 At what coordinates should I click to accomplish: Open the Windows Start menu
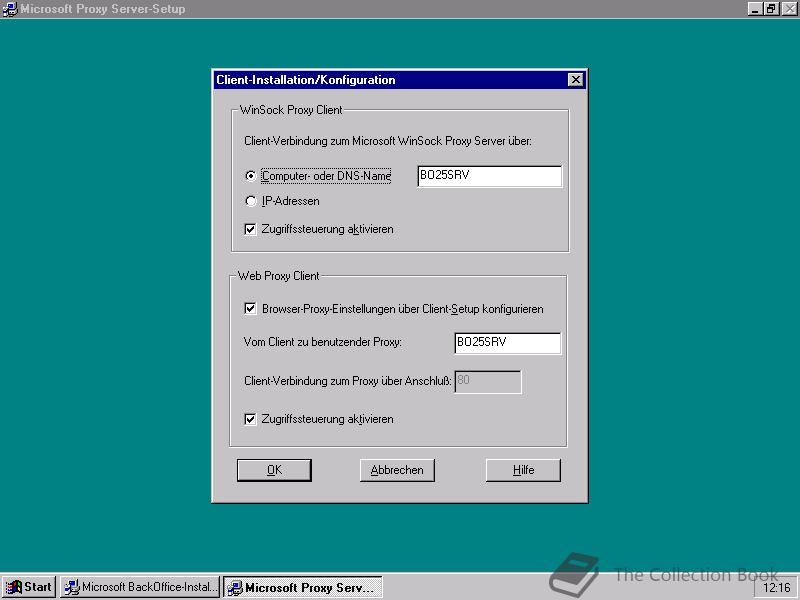click(29, 587)
